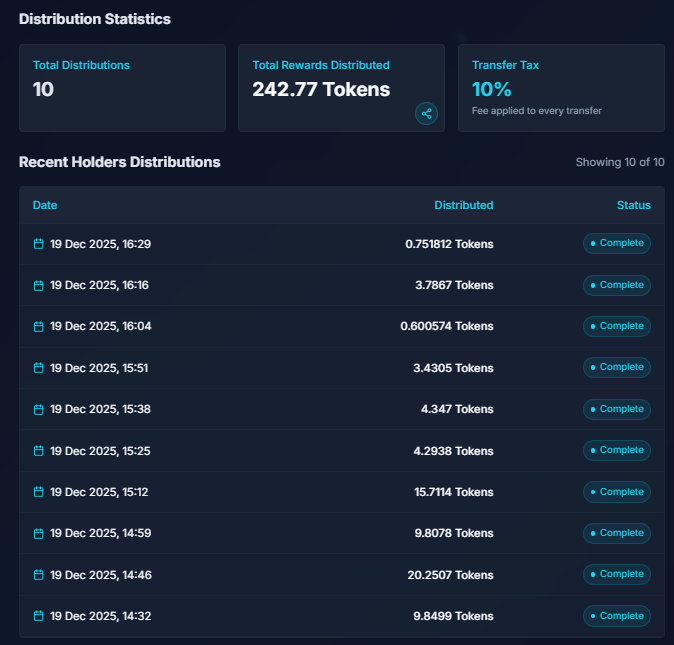Viewport: 674px width, 645px height.
Task: Click calendar icon beside 19 Dec 2025, 16:04
Action: coord(39,327)
